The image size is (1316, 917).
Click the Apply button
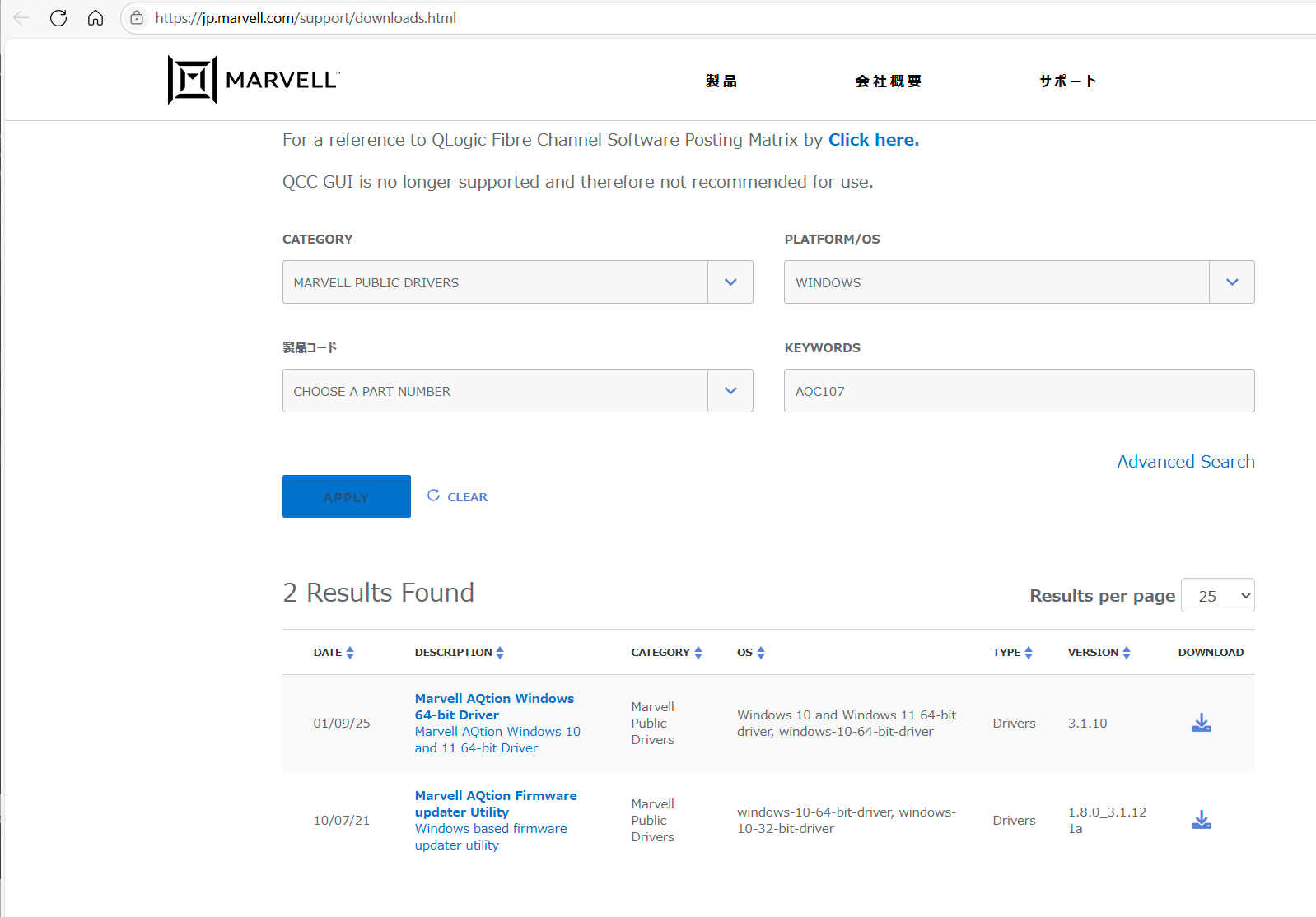click(x=347, y=496)
